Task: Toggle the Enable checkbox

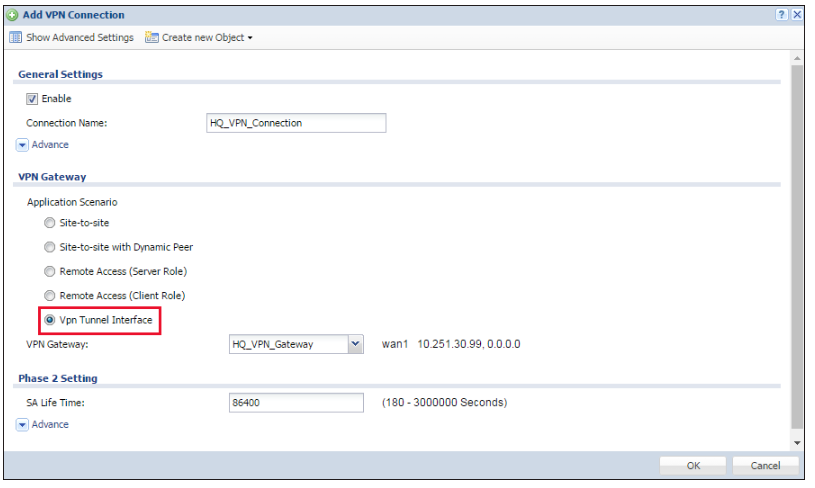Action: [x=32, y=99]
